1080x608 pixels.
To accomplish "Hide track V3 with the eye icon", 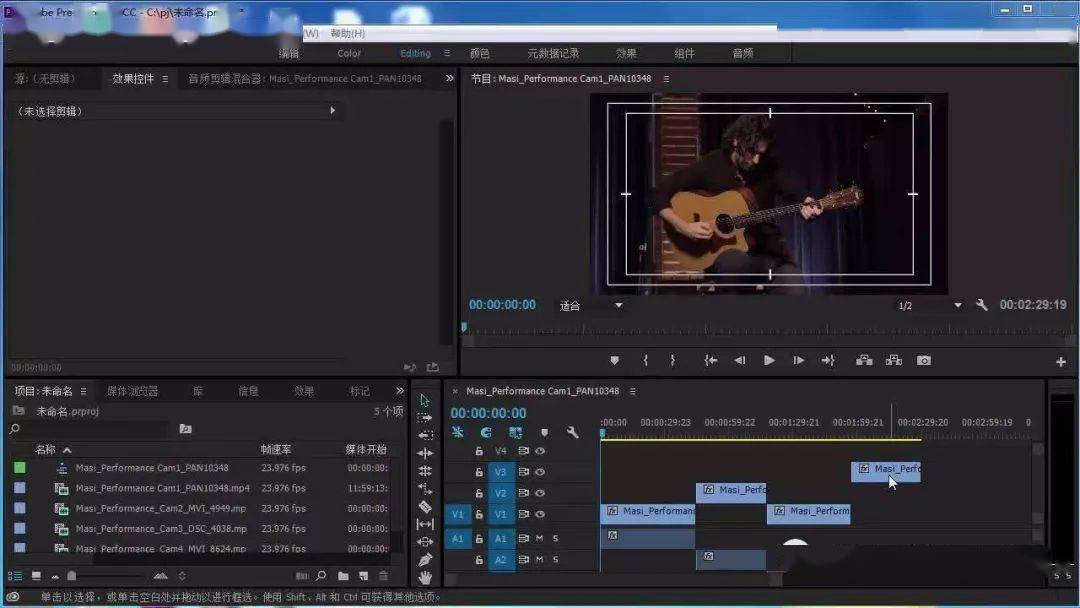I will 540,472.
